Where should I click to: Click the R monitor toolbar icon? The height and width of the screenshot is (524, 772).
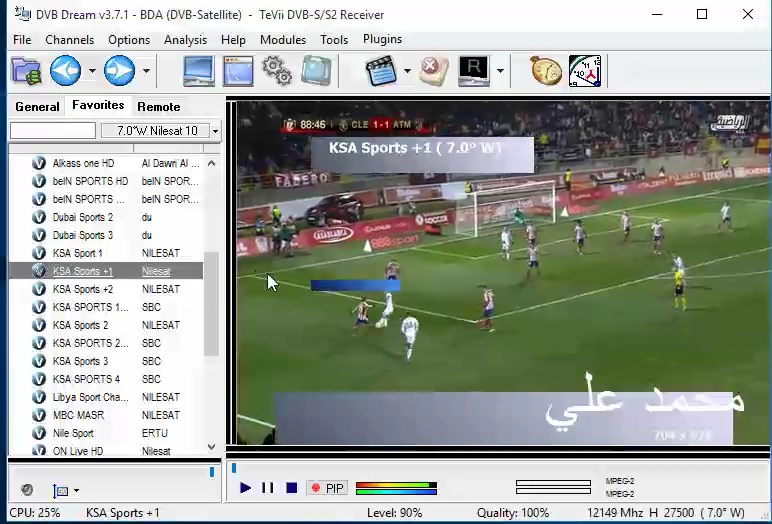tap(473, 71)
